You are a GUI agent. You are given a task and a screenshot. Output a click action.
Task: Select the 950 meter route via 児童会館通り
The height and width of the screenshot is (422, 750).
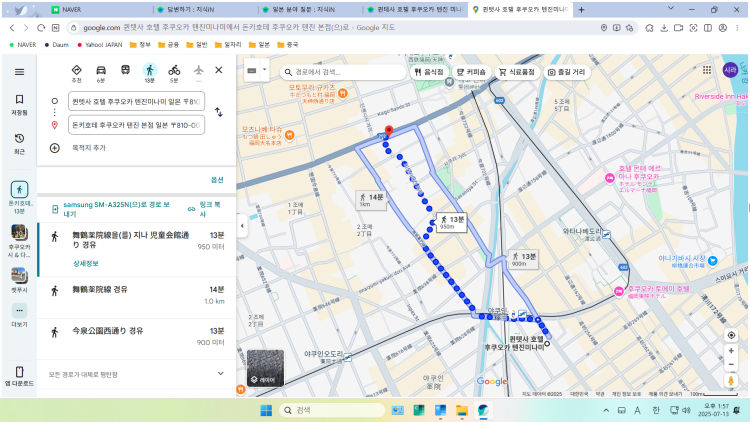coord(137,249)
